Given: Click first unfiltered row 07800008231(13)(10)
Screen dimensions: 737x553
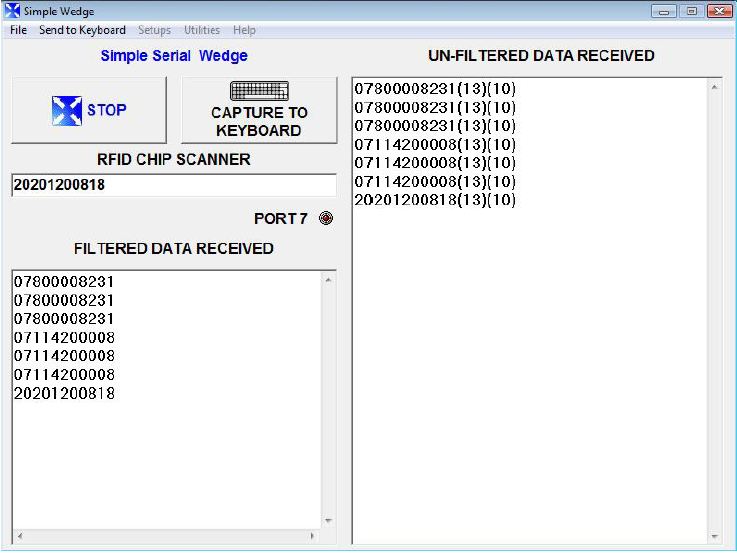Looking at the screenshot, I should click(435, 88).
